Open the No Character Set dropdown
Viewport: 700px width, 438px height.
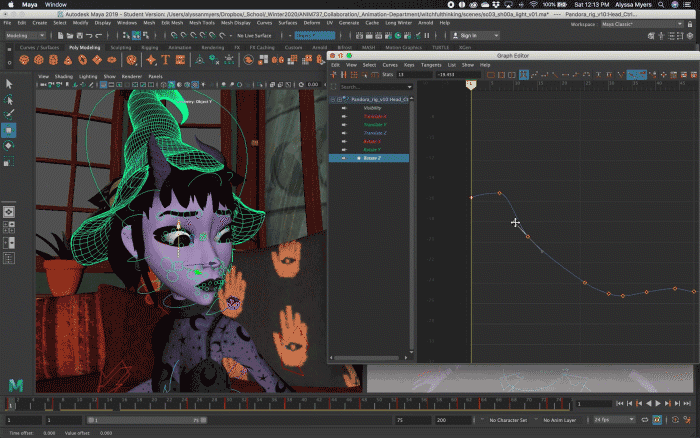[x=508, y=420]
